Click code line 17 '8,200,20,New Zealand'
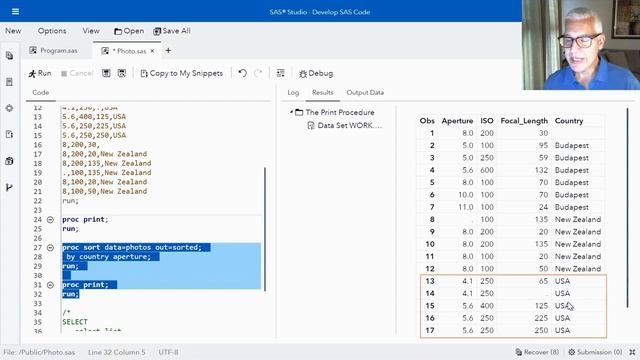The height and width of the screenshot is (360, 640). [104, 154]
